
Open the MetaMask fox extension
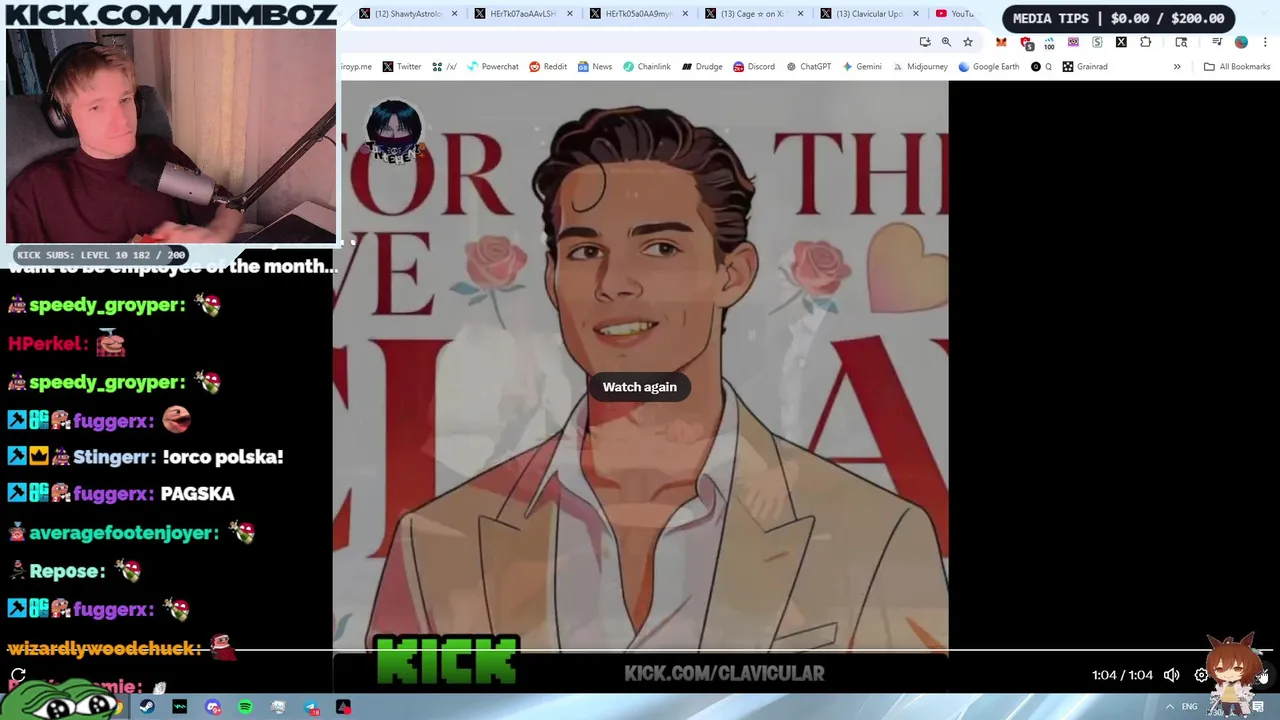(1001, 42)
